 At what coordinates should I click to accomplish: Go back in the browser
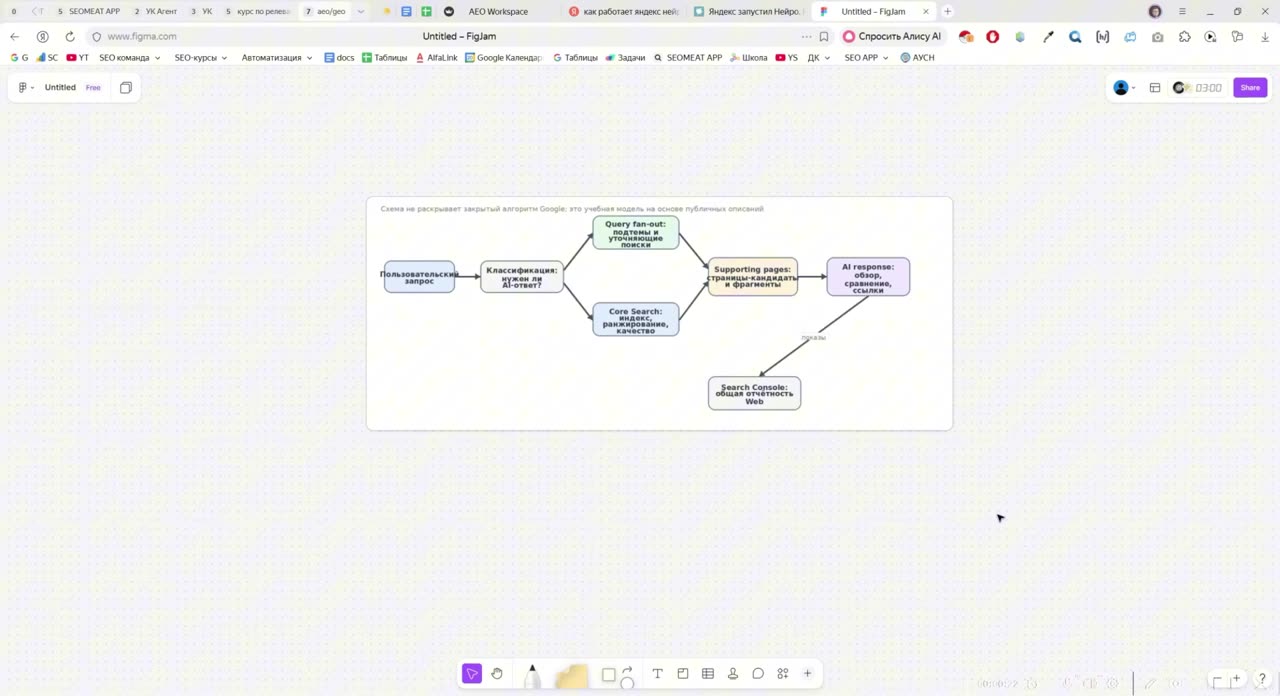[x=14, y=37]
